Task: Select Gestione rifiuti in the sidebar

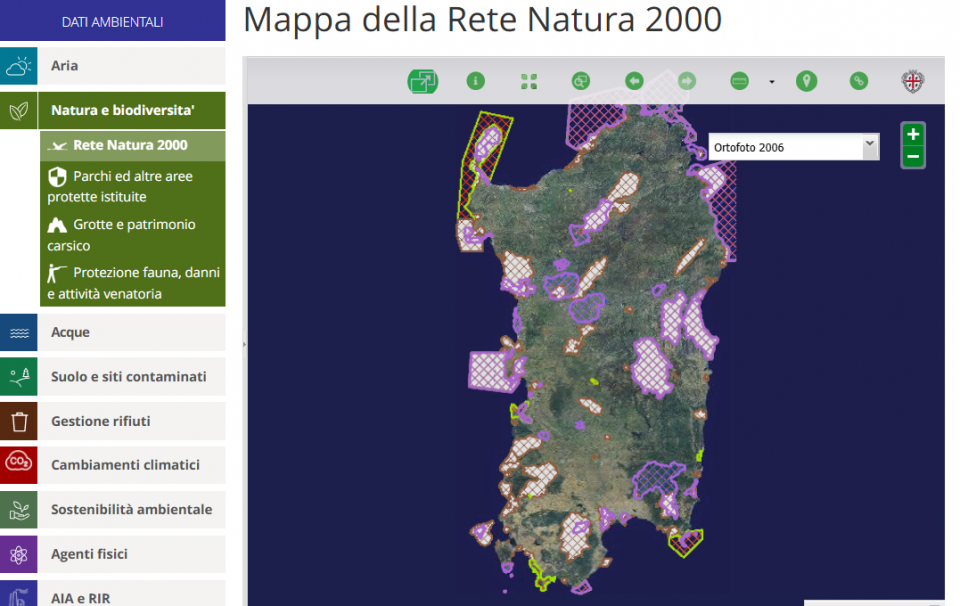Action: click(112, 421)
